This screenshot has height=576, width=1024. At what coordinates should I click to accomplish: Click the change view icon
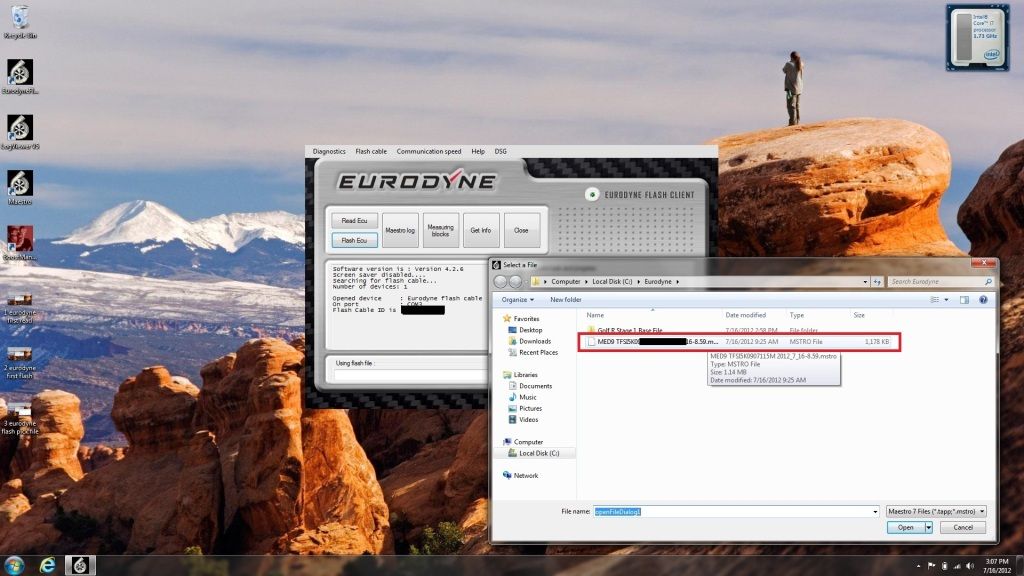[935, 300]
